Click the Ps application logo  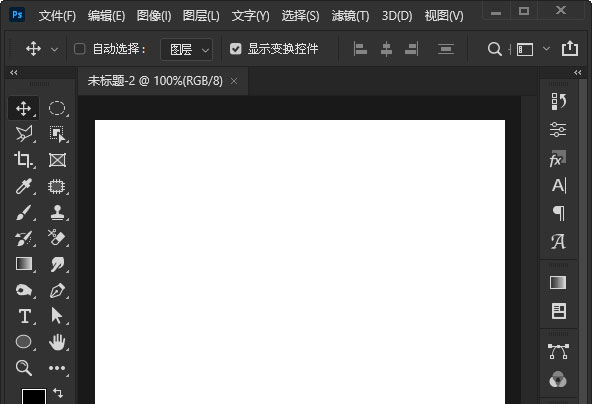[17, 15]
